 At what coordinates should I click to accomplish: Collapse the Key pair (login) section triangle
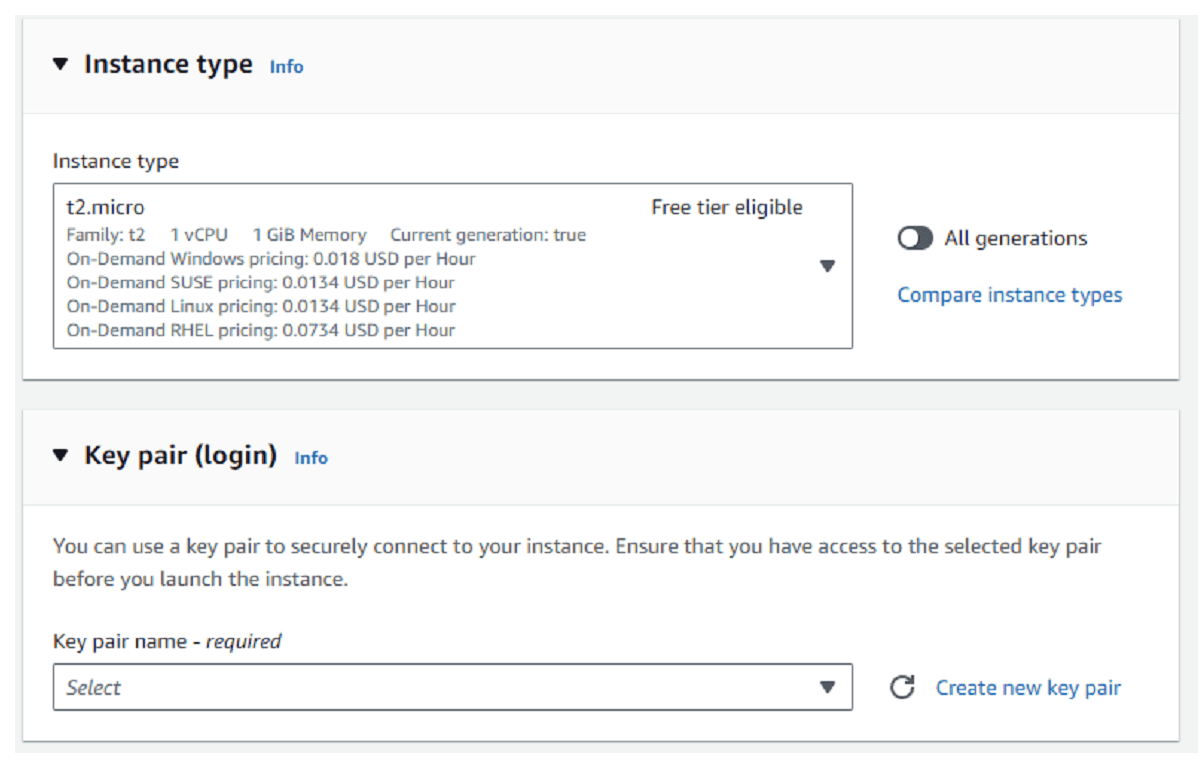click(x=61, y=456)
